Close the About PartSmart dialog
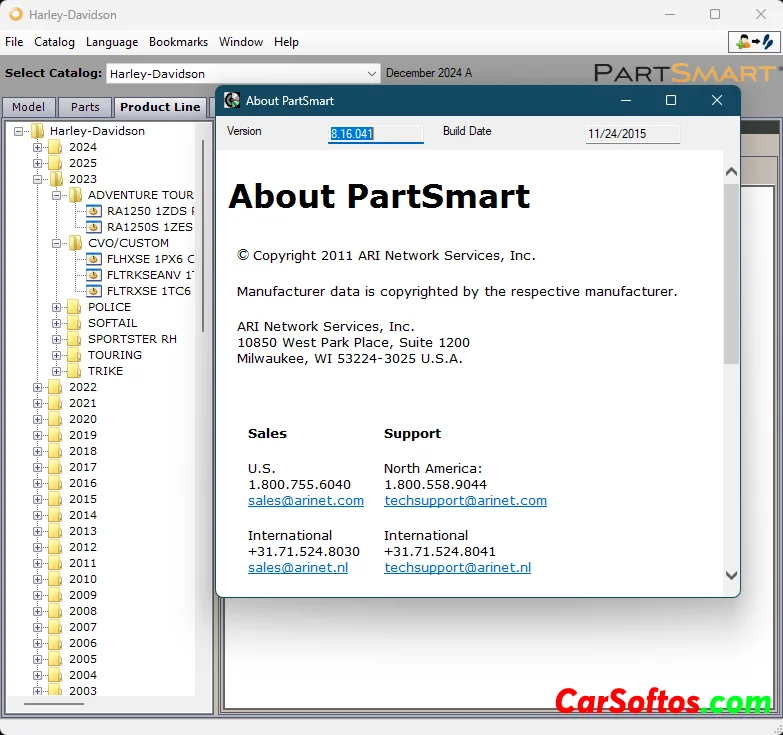The height and width of the screenshot is (735, 783). (x=716, y=100)
